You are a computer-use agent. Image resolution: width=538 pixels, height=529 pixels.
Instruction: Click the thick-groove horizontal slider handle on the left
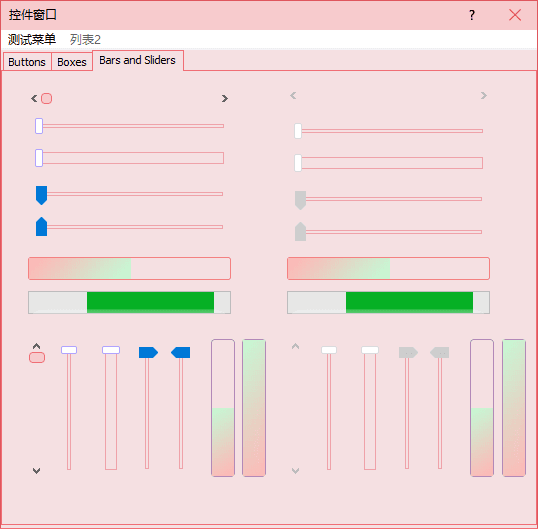click(39, 158)
